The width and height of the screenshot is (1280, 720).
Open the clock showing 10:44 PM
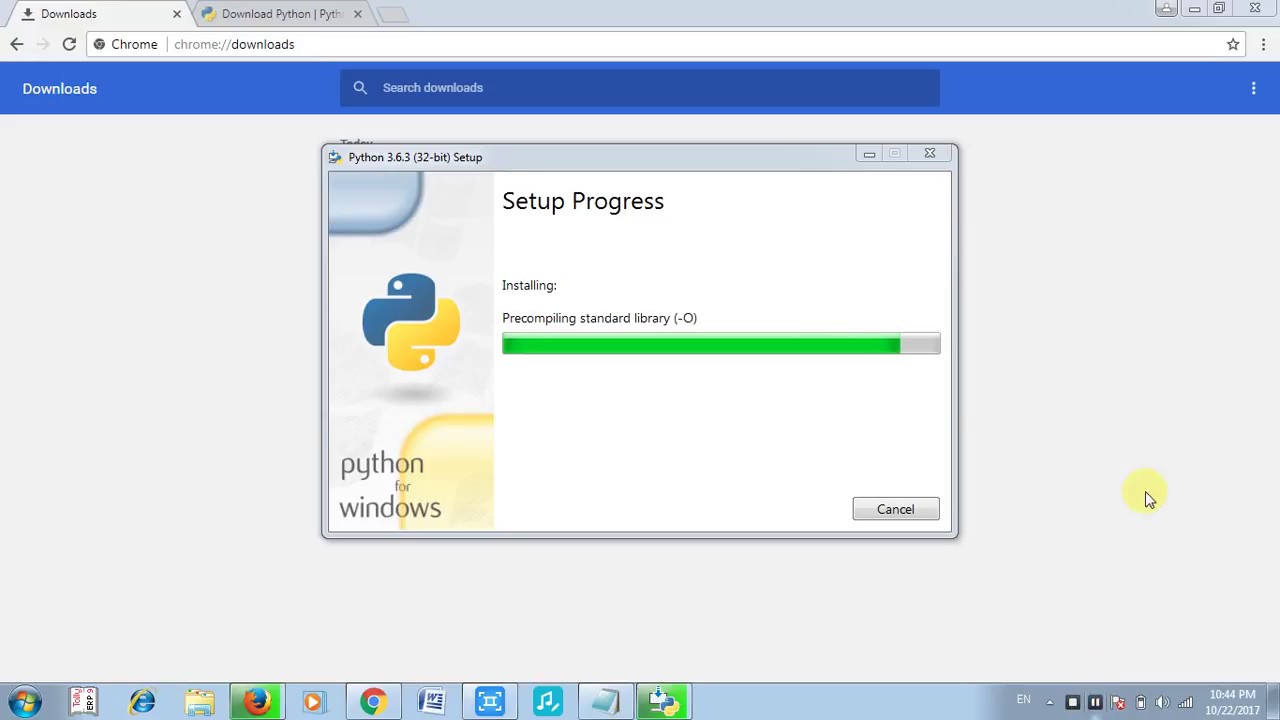click(1232, 702)
